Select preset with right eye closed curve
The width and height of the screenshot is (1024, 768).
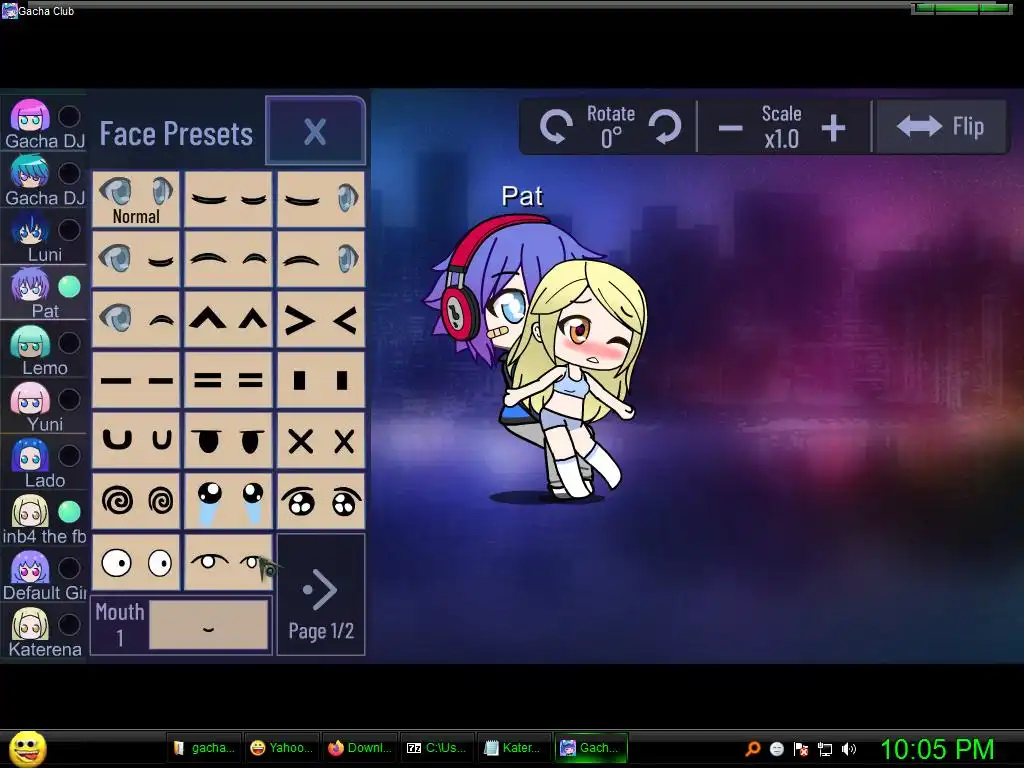pos(136,259)
